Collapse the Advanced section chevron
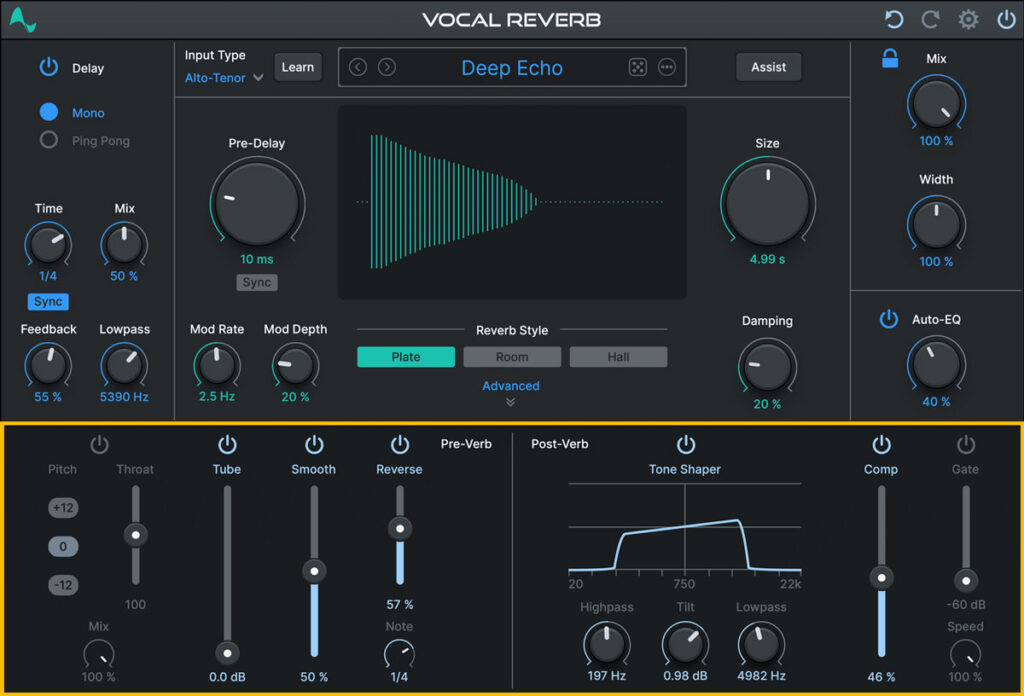The height and width of the screenshot is (696, 1024). (x=511, y=402)
